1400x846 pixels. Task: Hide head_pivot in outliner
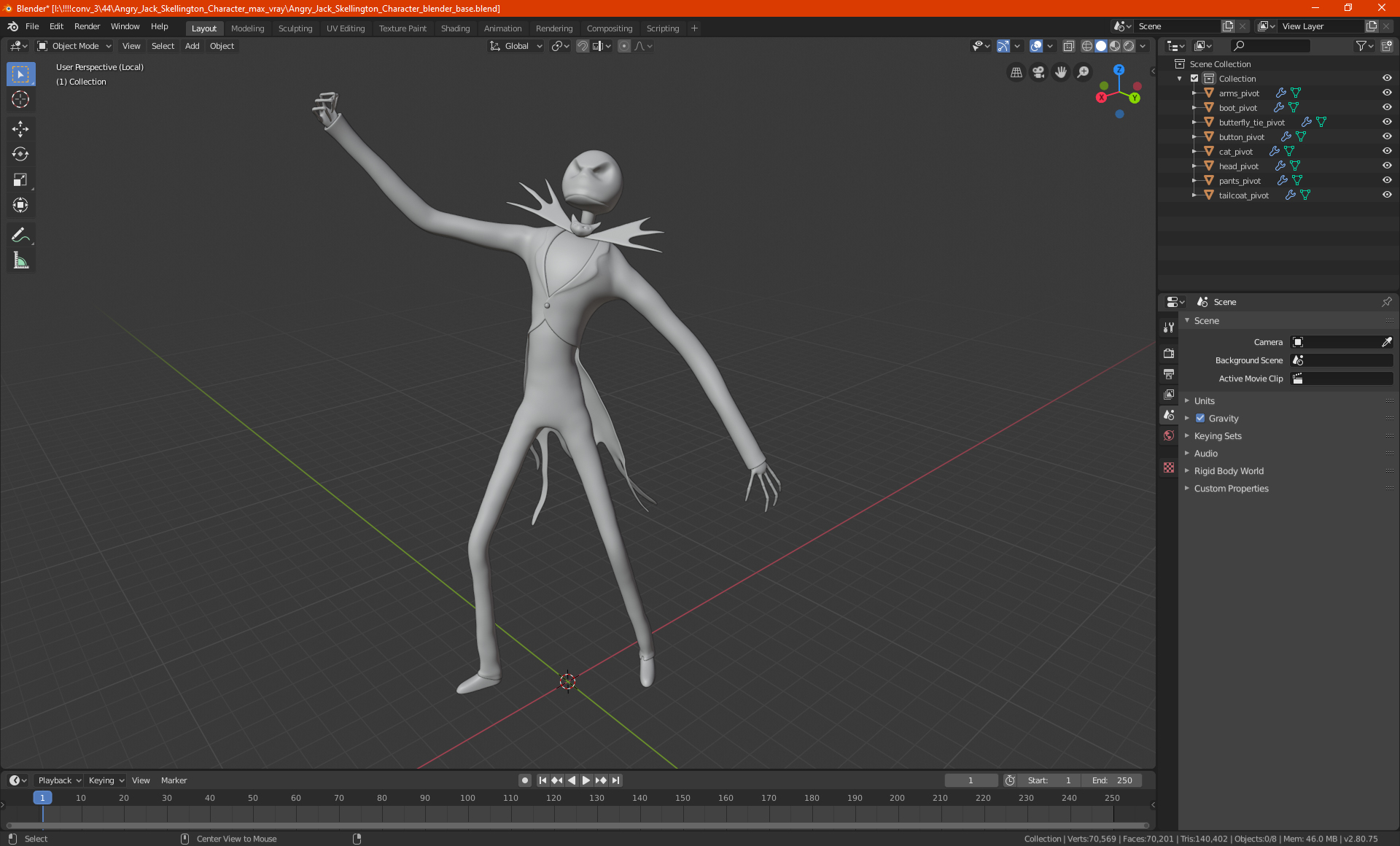pos(1387,166)
